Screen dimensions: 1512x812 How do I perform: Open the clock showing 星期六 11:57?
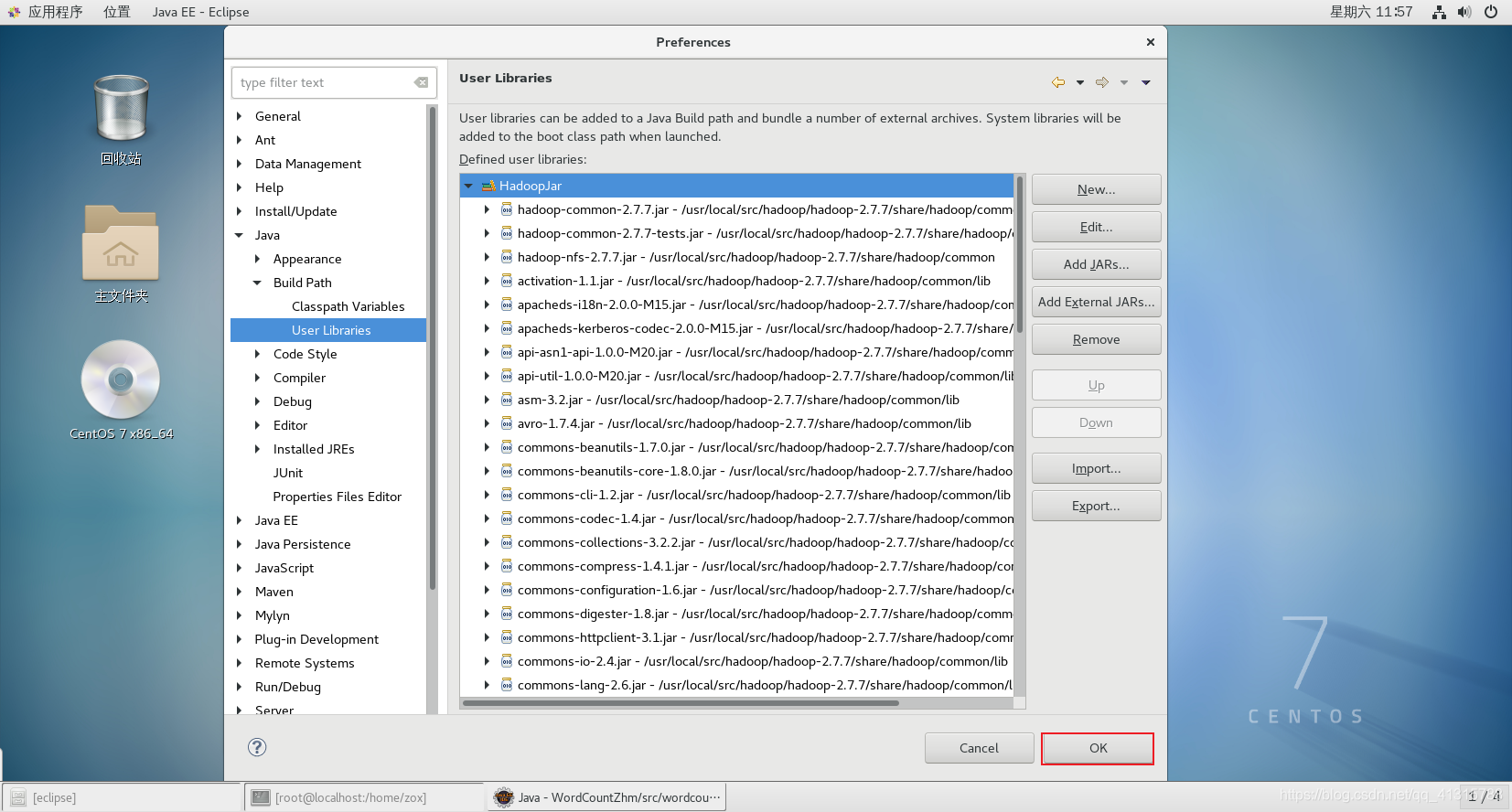(x=1371, y=12)
